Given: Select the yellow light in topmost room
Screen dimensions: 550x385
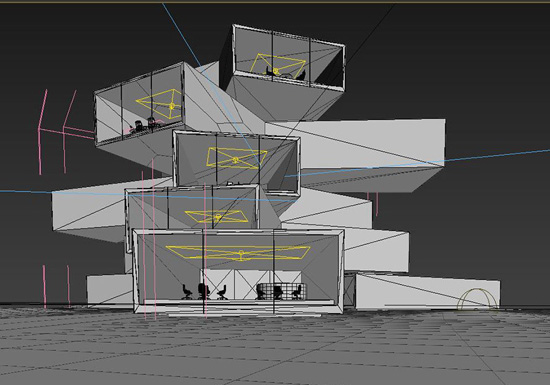Looking at the screenshot, I should (276, 68).
